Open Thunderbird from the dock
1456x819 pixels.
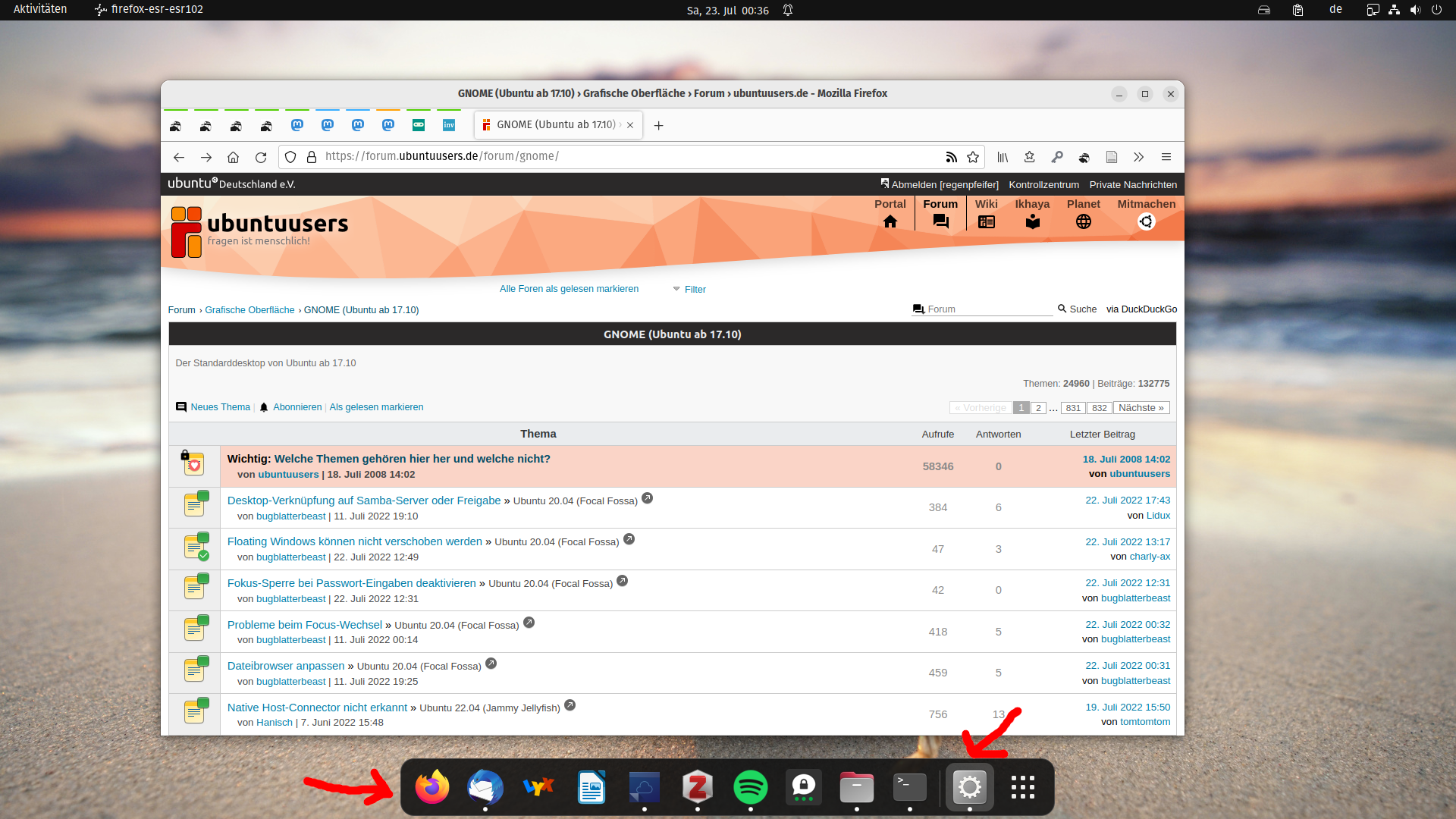tap(485, 787)
